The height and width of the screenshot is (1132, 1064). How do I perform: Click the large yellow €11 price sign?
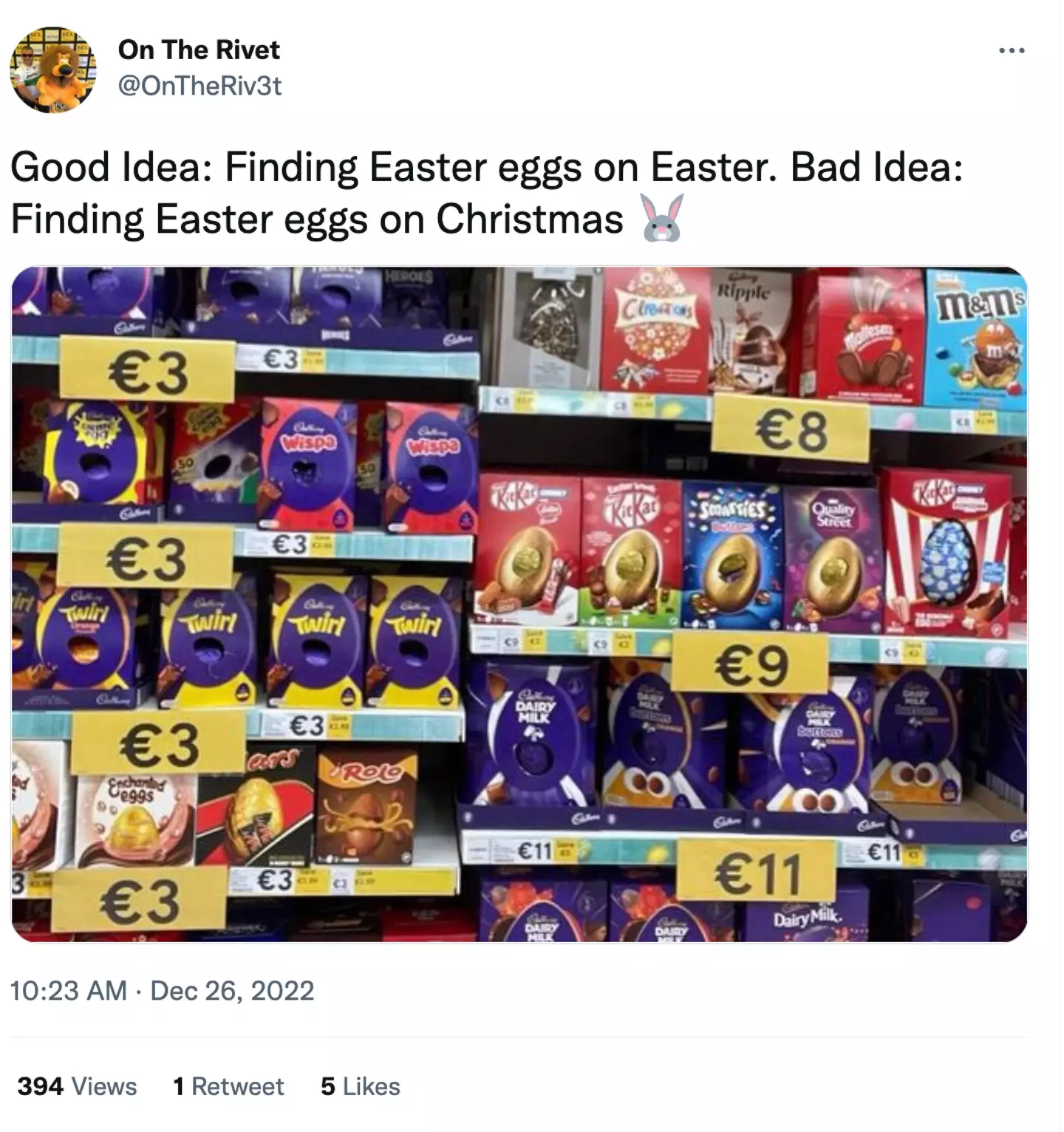click(756, 872)
